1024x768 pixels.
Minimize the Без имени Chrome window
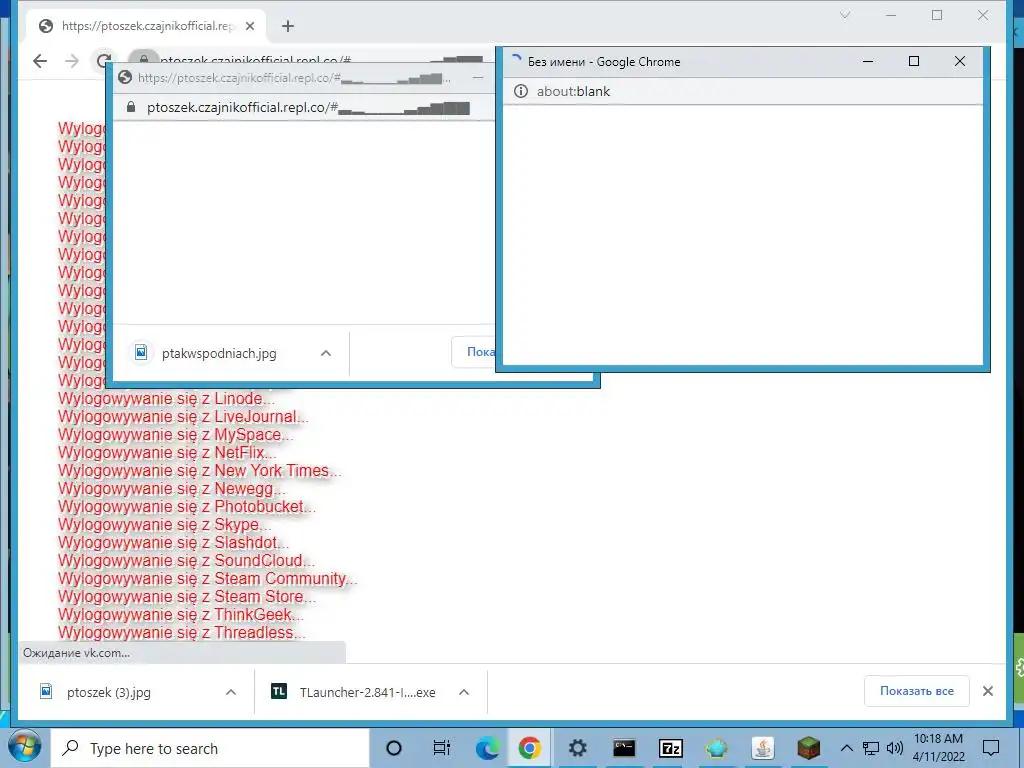868,61
